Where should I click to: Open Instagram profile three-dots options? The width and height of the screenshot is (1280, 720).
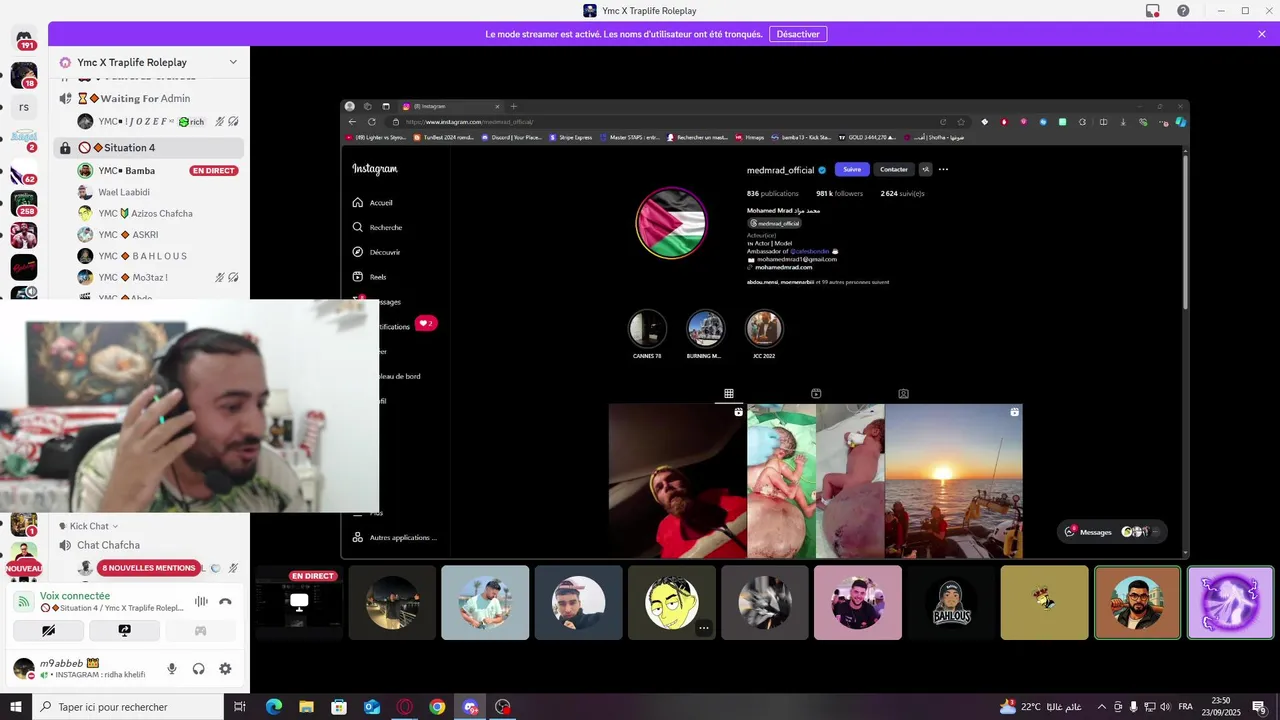coord(943,169)
